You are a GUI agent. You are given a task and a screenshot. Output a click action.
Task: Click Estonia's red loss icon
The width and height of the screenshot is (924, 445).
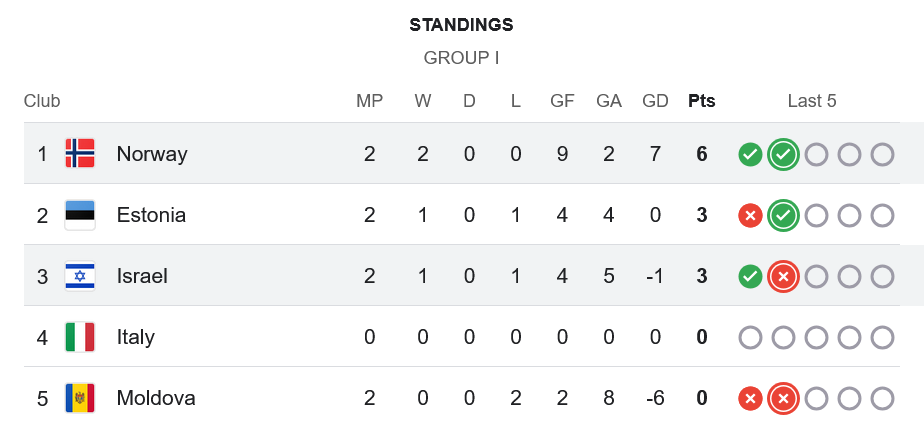[750, 215]
